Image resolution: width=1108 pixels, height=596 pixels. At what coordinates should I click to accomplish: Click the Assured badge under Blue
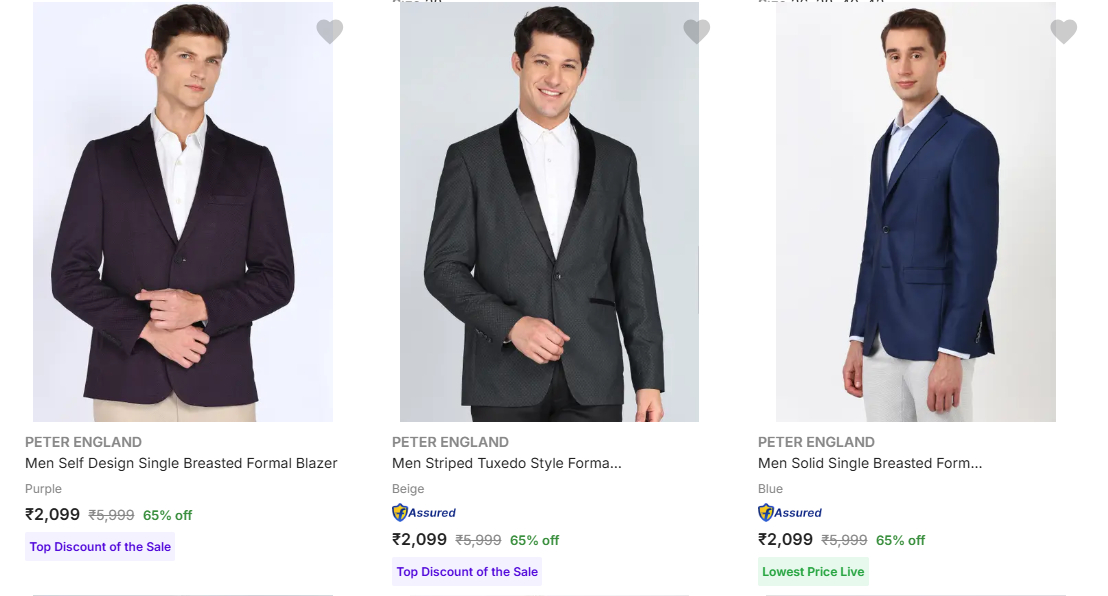tap(790, 513)
